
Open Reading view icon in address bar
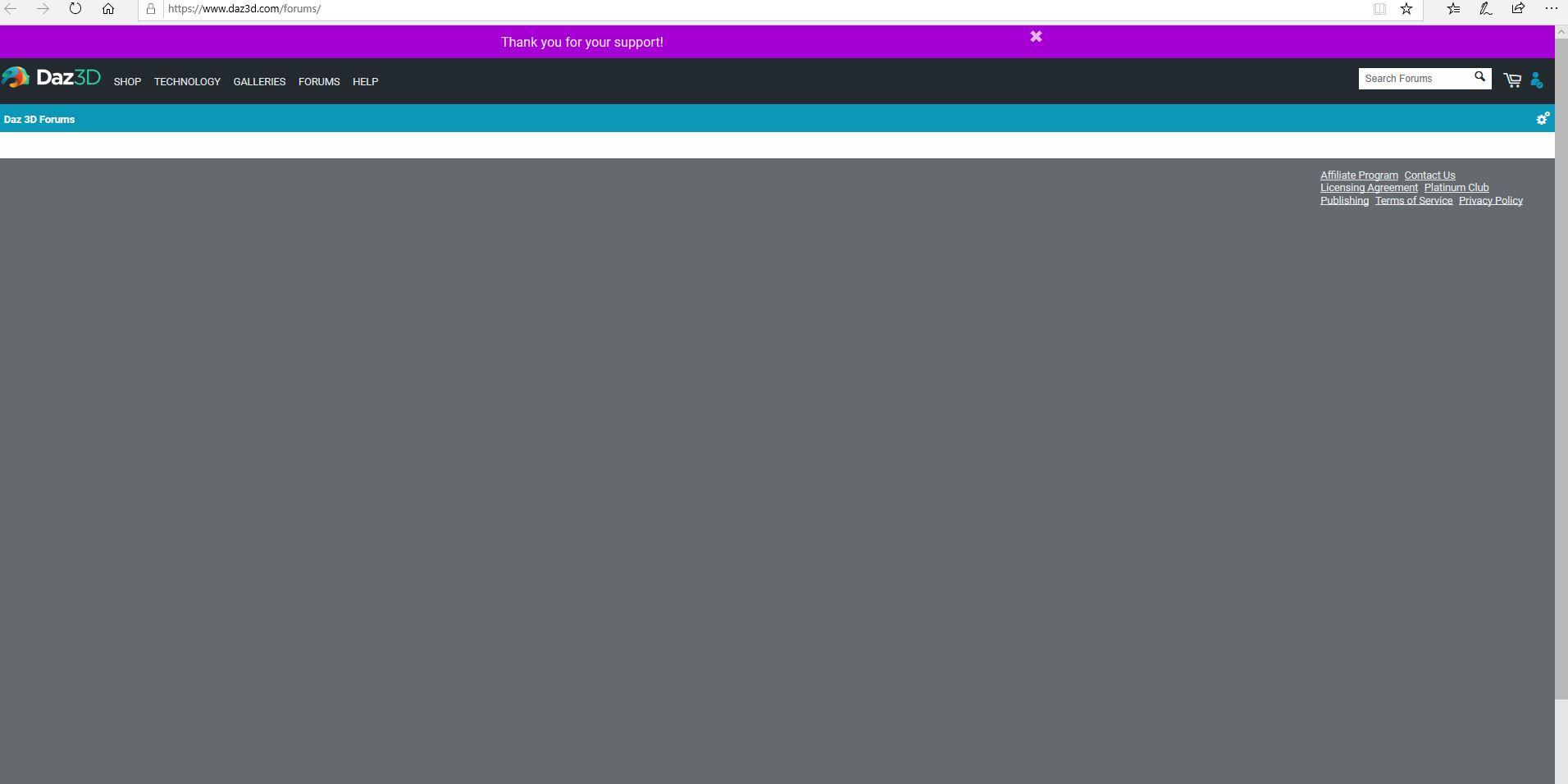click(1379, 8)
